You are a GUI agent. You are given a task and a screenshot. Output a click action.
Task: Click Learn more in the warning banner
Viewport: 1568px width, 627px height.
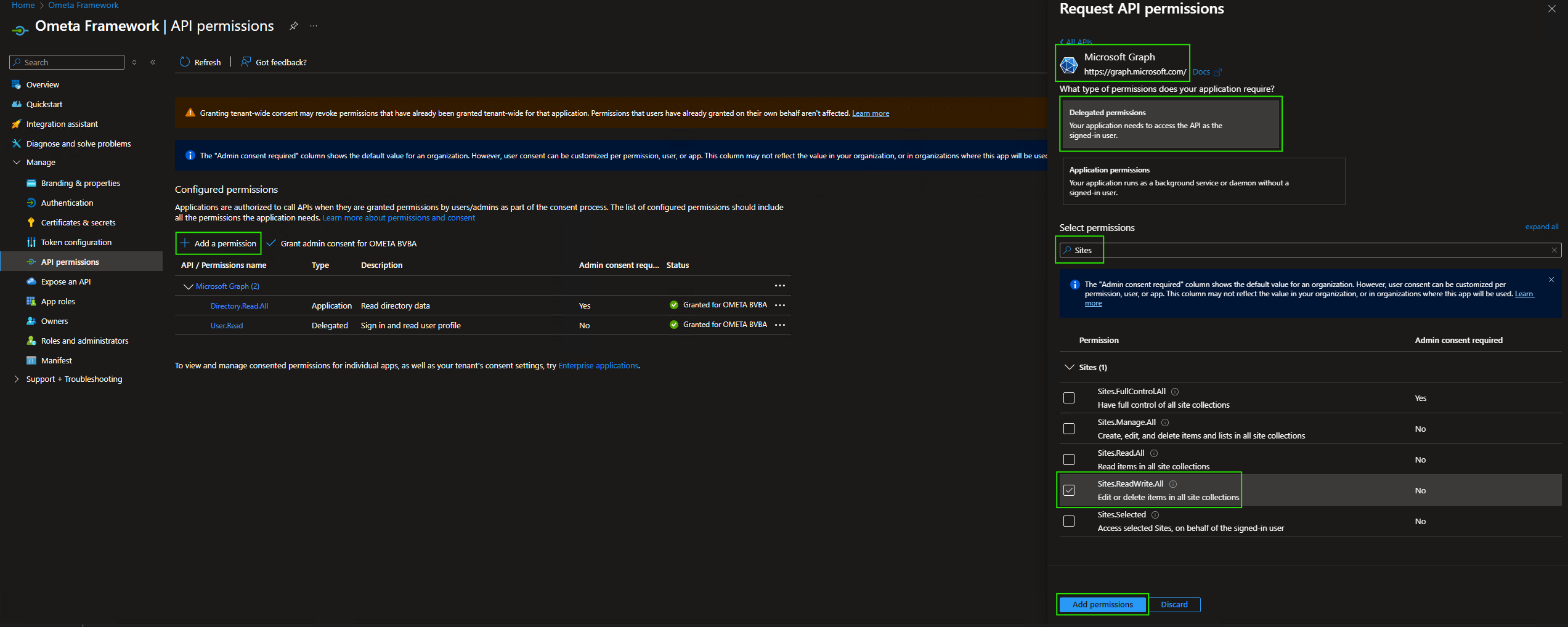(x=870, y=113)
